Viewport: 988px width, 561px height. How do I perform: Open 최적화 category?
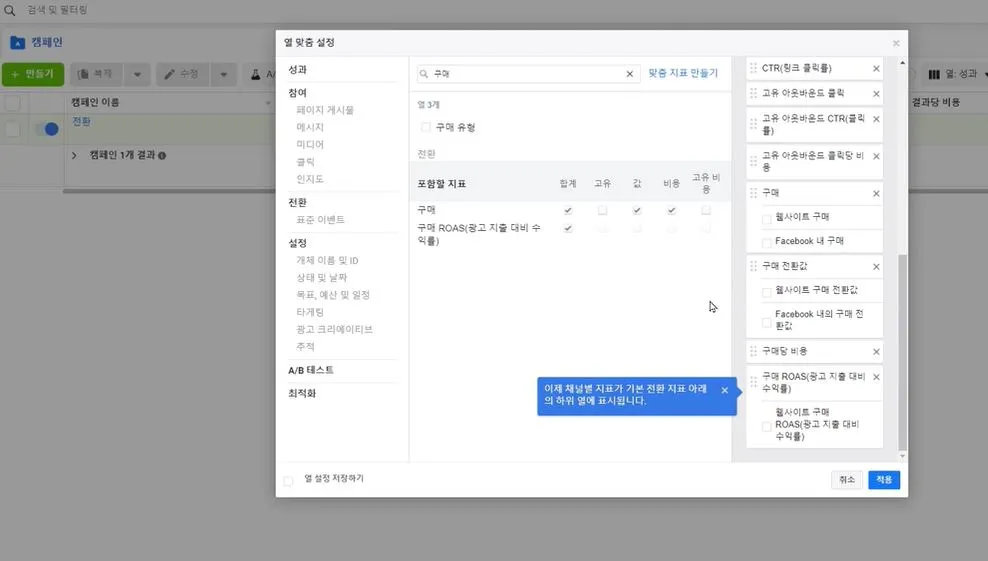coord(302,393)
